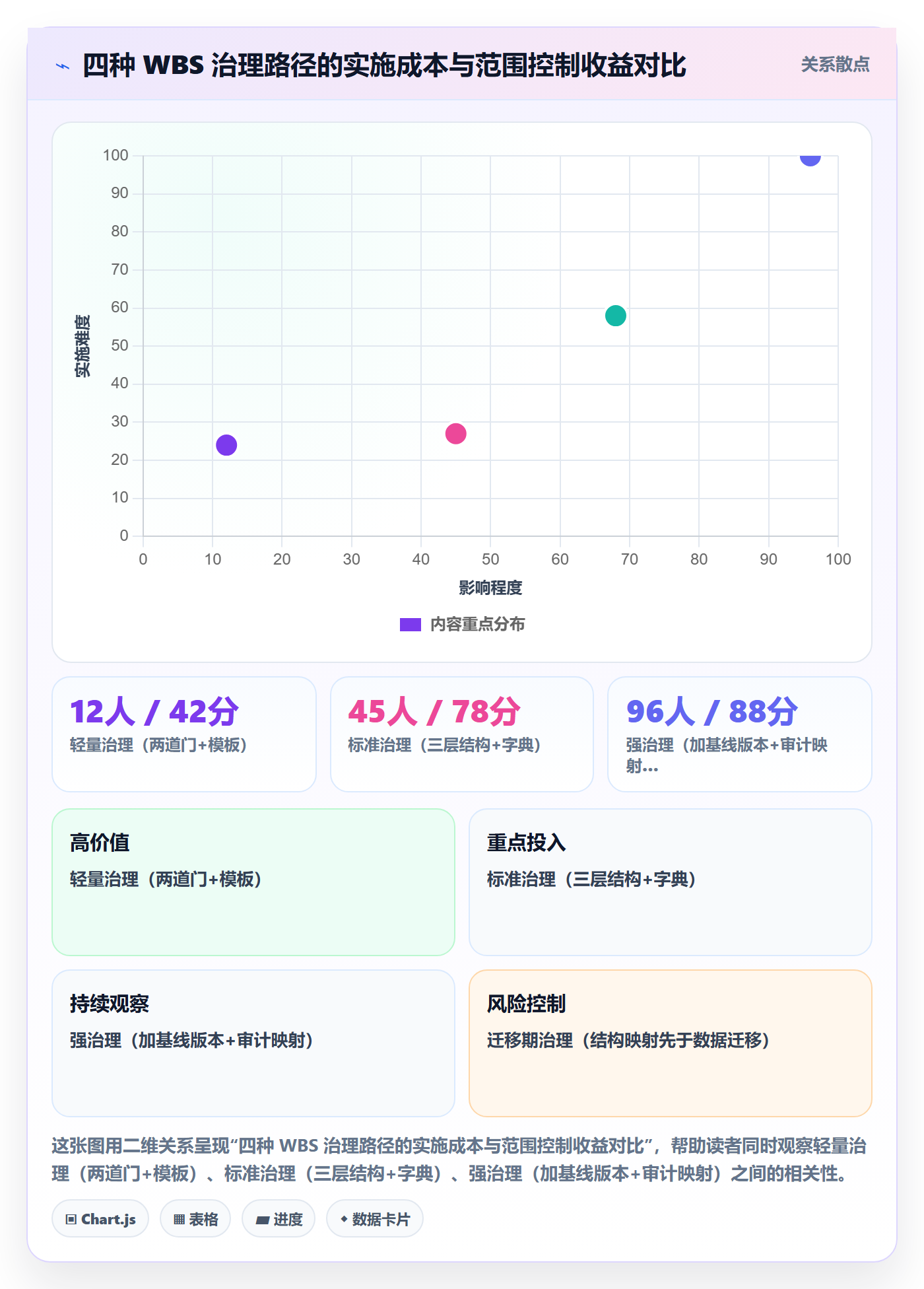
Task: Click 迁移期治理（结构映射先于数据迁移） text
Action: pos(629,1040)
